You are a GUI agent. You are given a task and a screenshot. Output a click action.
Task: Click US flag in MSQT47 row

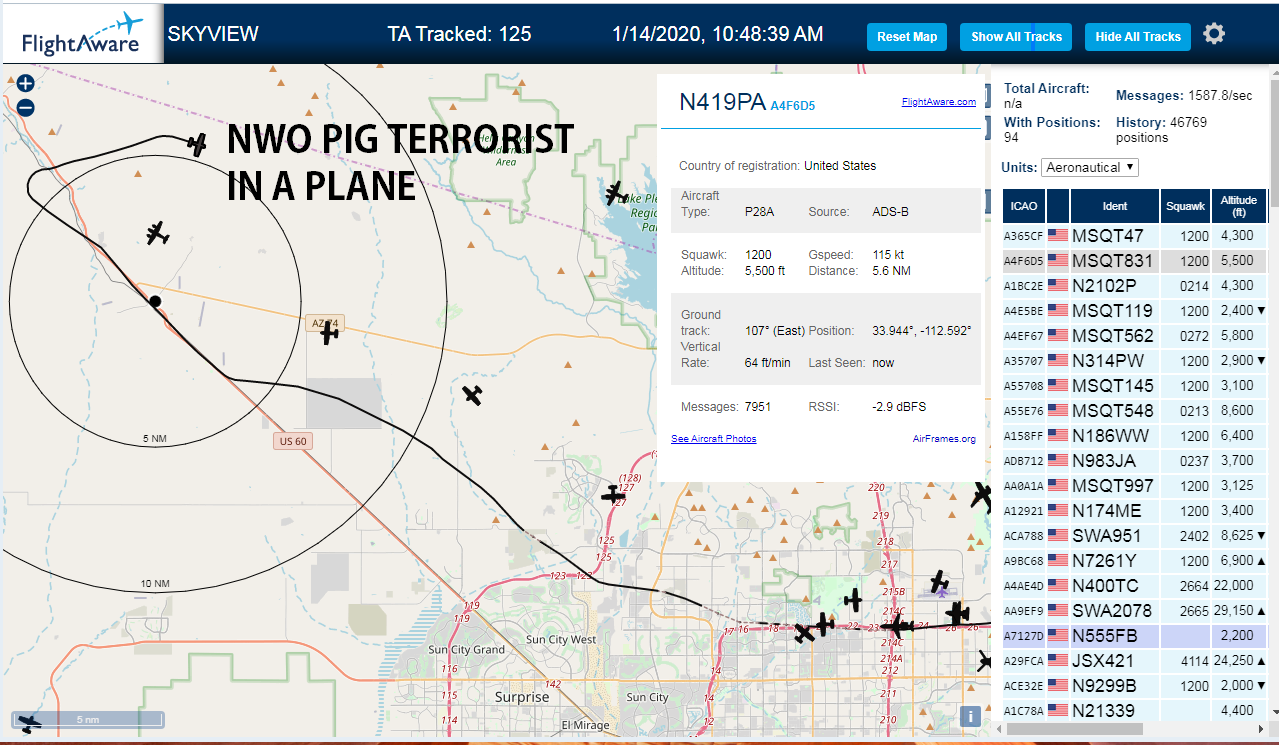(x=1058, y=236)
